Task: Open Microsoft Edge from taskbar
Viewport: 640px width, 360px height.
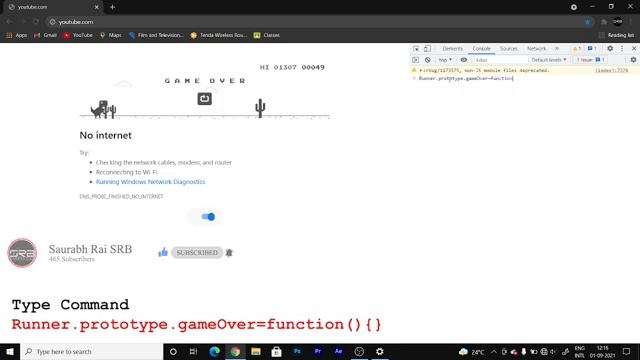Action: point(214,351)
